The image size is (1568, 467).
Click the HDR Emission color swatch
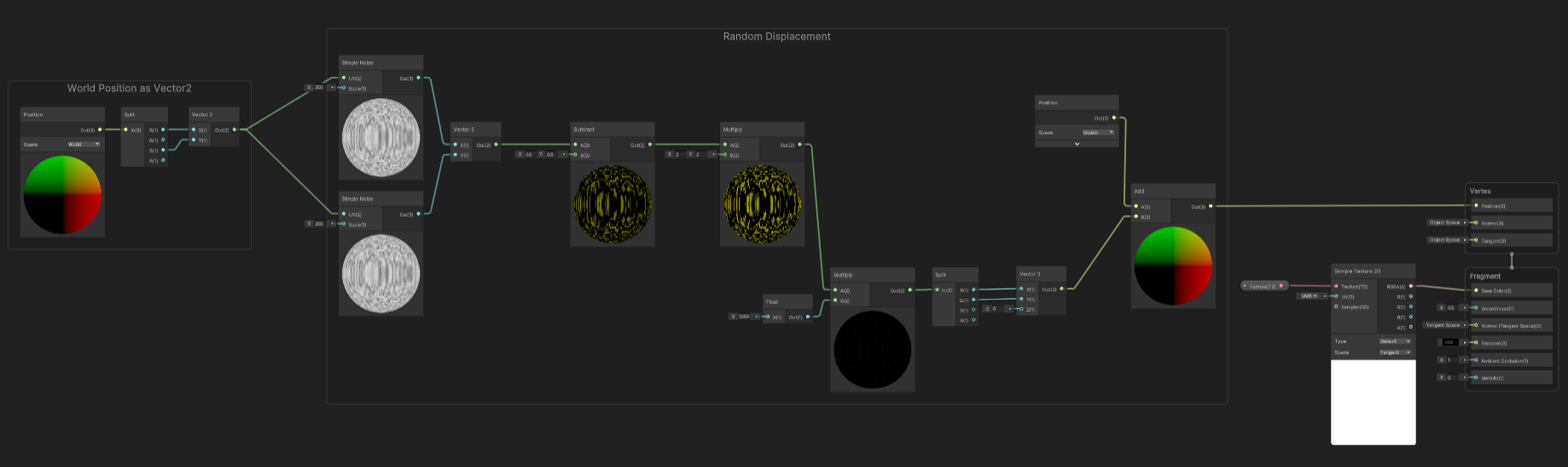[x=1449, y=342]
